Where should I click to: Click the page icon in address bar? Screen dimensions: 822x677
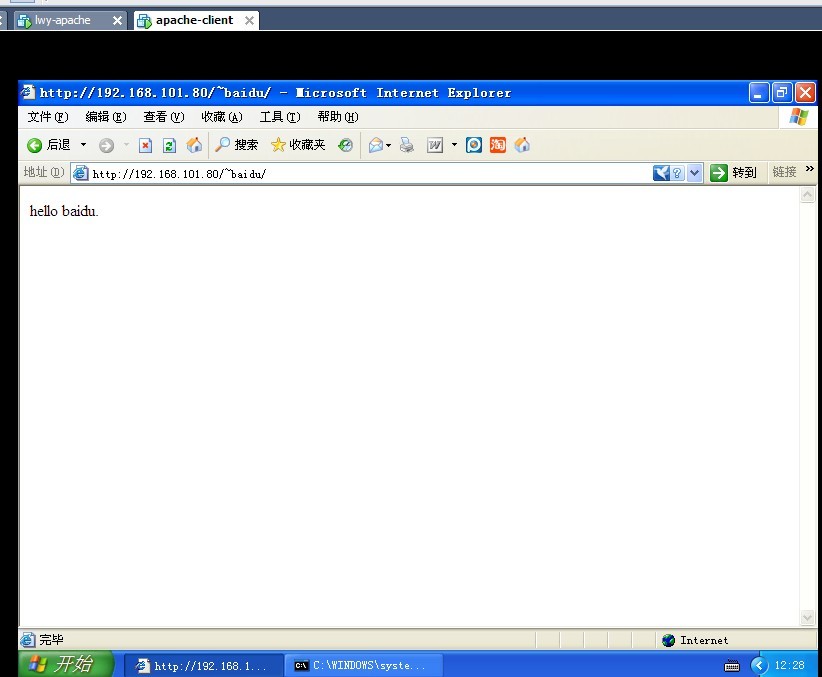[80, 173]
